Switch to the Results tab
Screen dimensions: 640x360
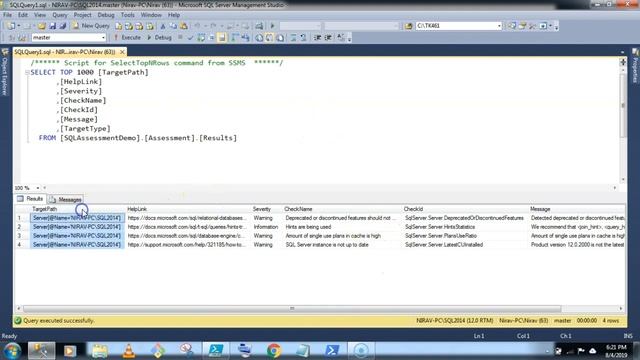point(30,199)
